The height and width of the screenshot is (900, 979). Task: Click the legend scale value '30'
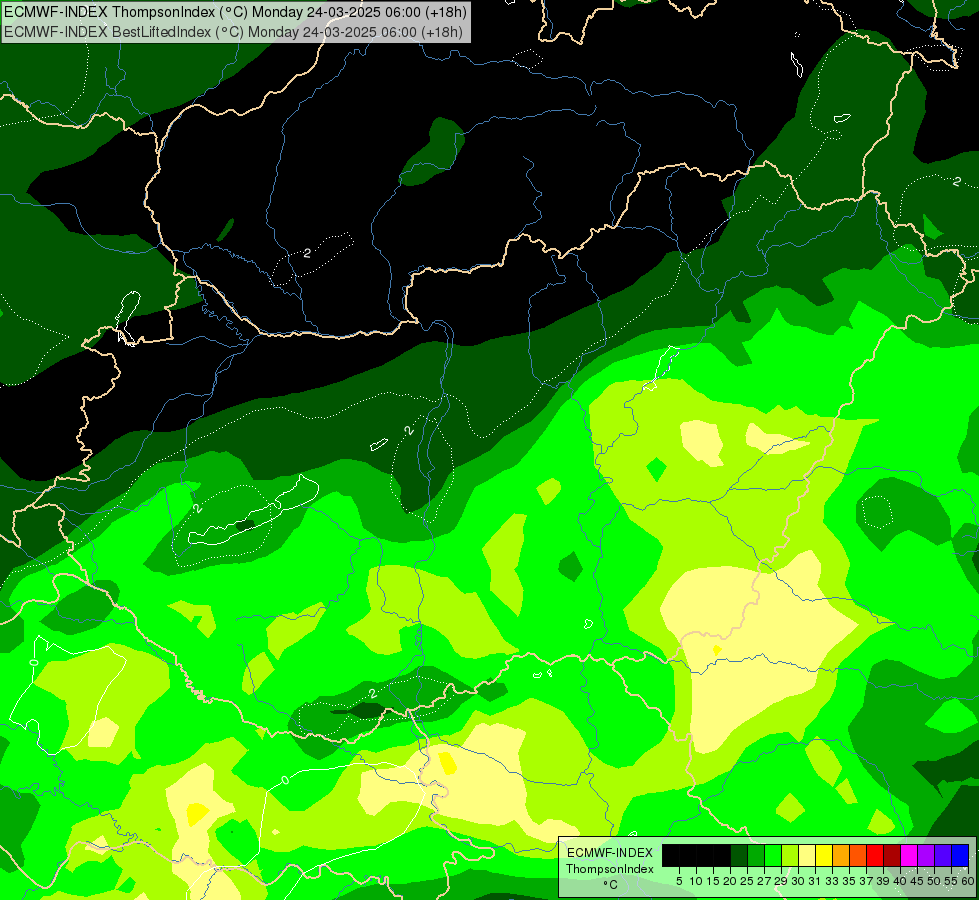point(799,881)
